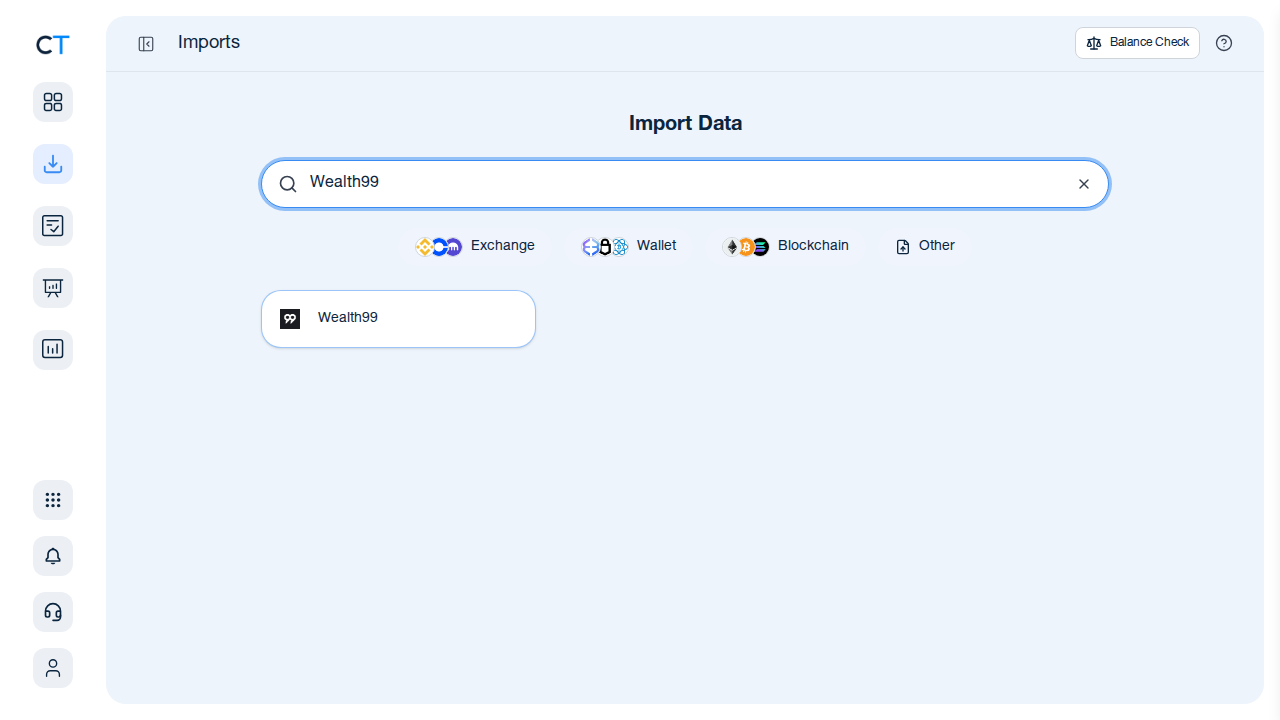Image resolution: width=1280 pixels, height=720 pixels.
Task: Open the dashboard grid icon in sidebar
Action: (x=53, y=102)
